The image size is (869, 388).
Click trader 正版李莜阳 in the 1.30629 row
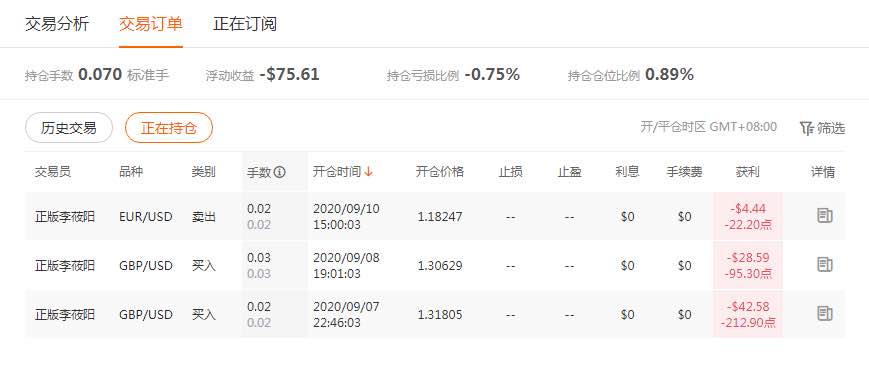(65, 266)
